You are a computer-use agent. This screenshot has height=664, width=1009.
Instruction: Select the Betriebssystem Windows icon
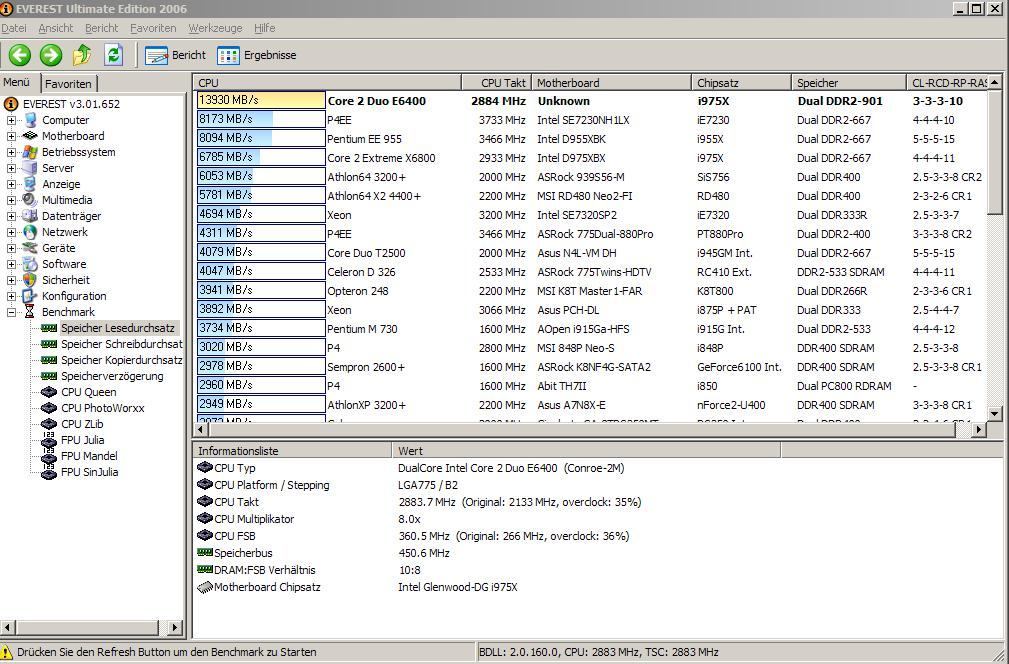(30, 152)
